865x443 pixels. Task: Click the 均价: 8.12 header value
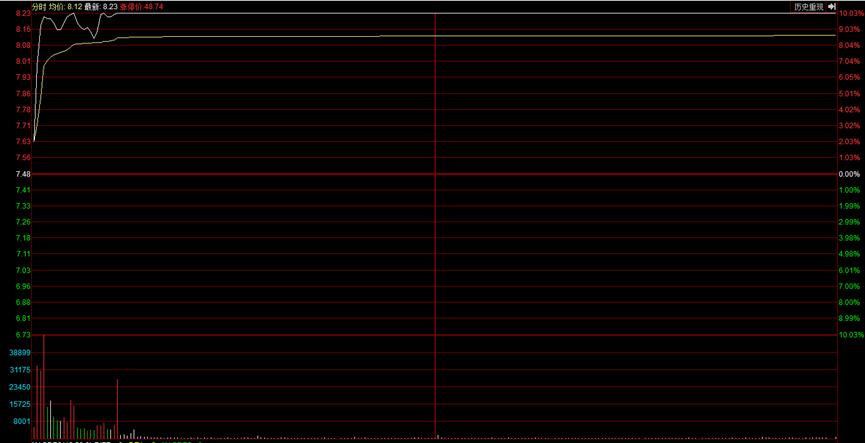(66, 7)
